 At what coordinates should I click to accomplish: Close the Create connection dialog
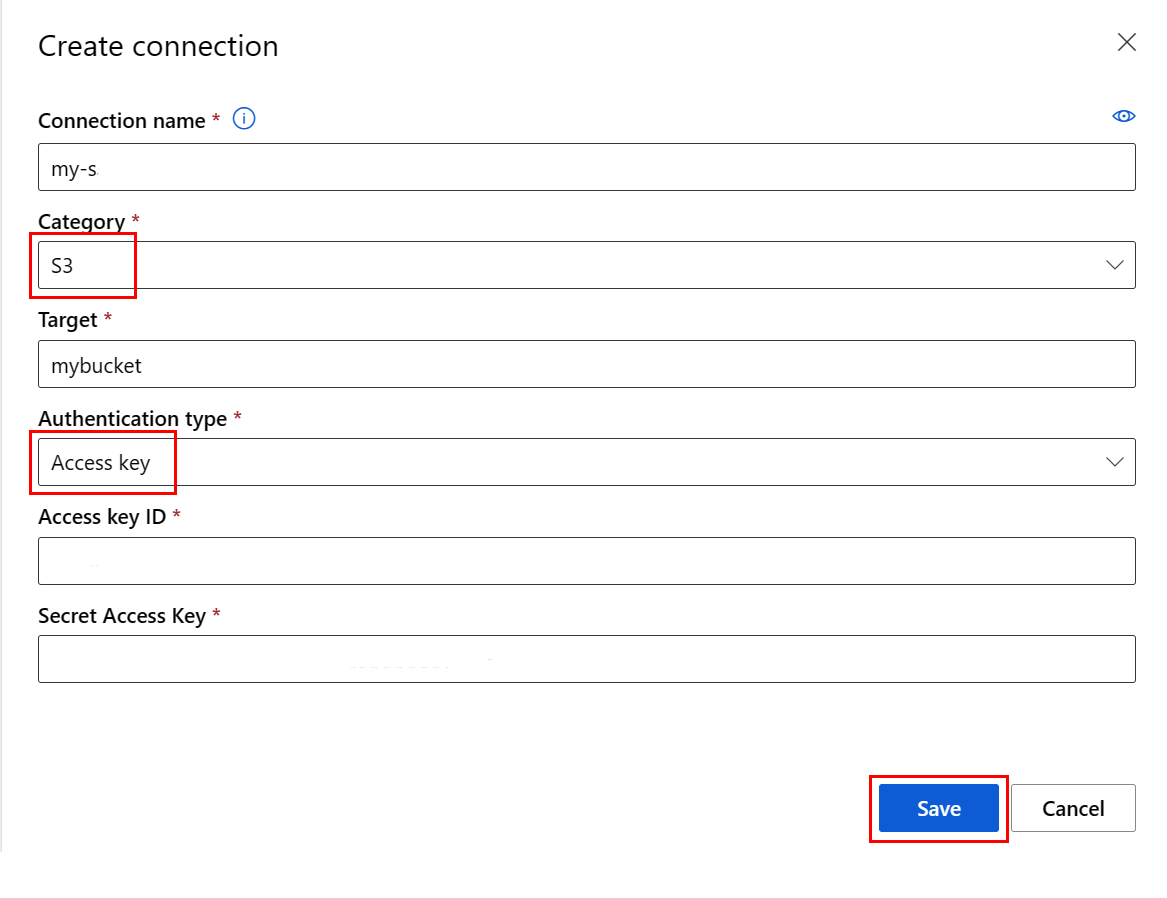[1126, 43]
